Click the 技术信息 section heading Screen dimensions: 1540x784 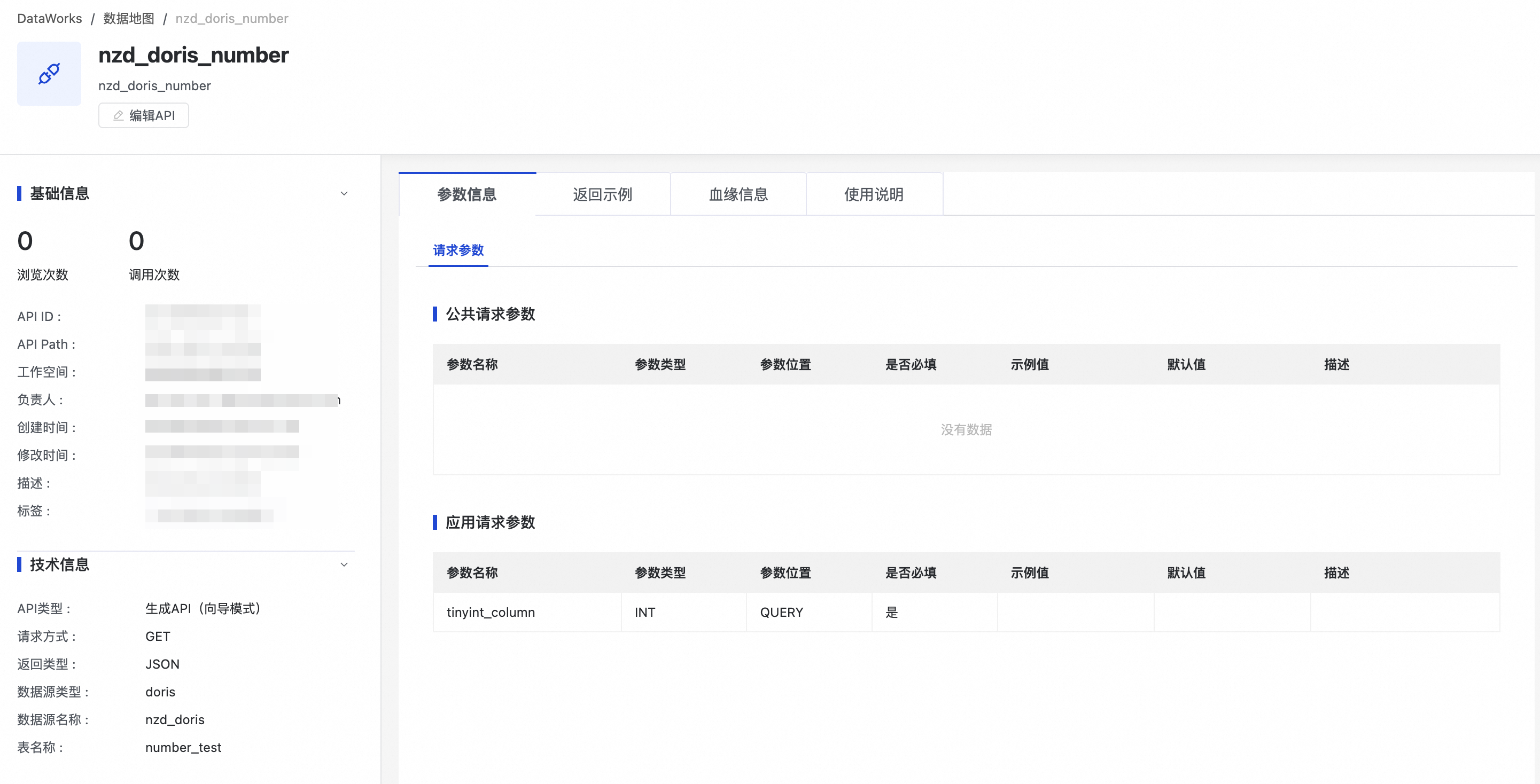[x=59, y=564]
